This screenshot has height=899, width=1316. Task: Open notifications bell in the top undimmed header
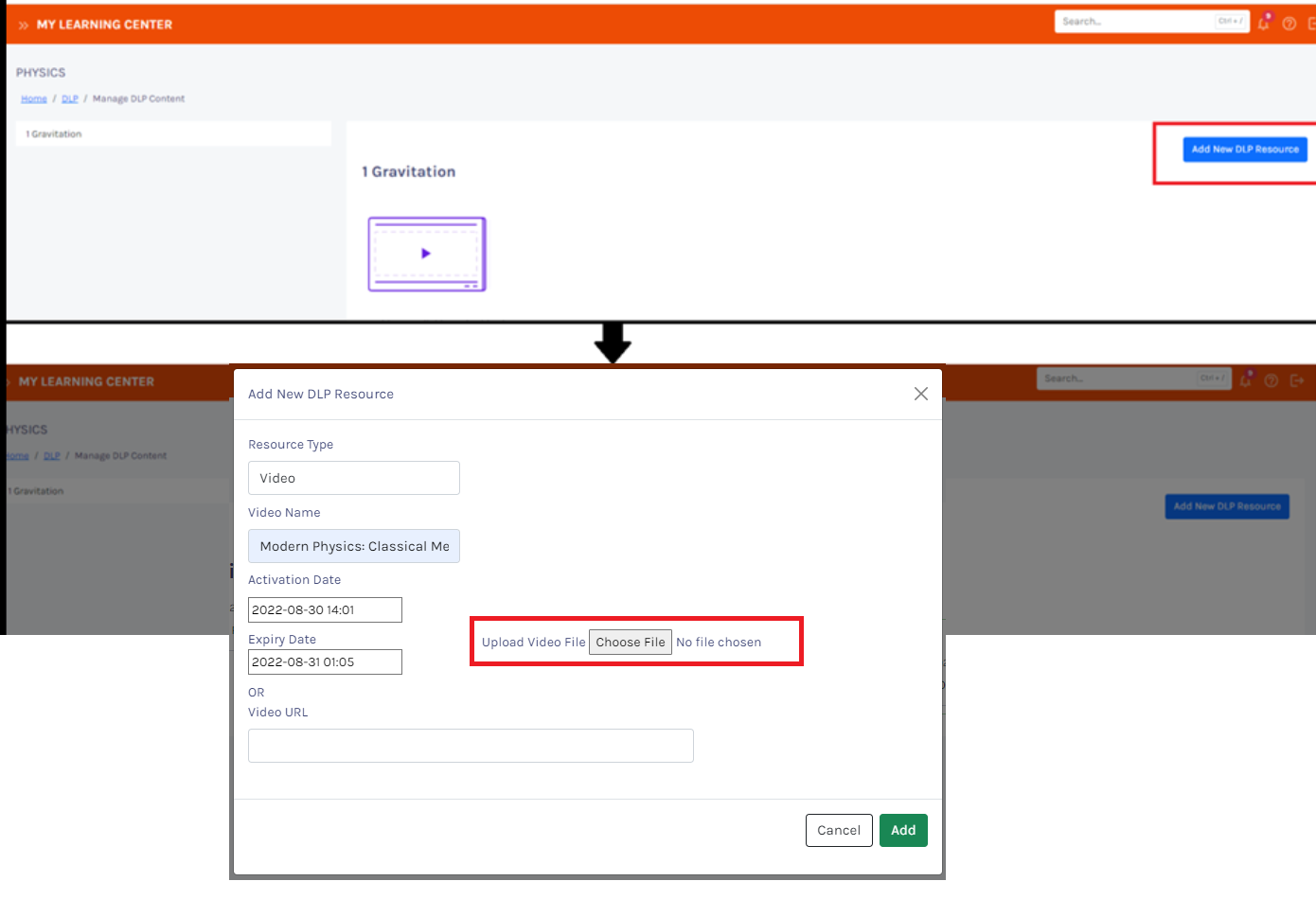1264,23
